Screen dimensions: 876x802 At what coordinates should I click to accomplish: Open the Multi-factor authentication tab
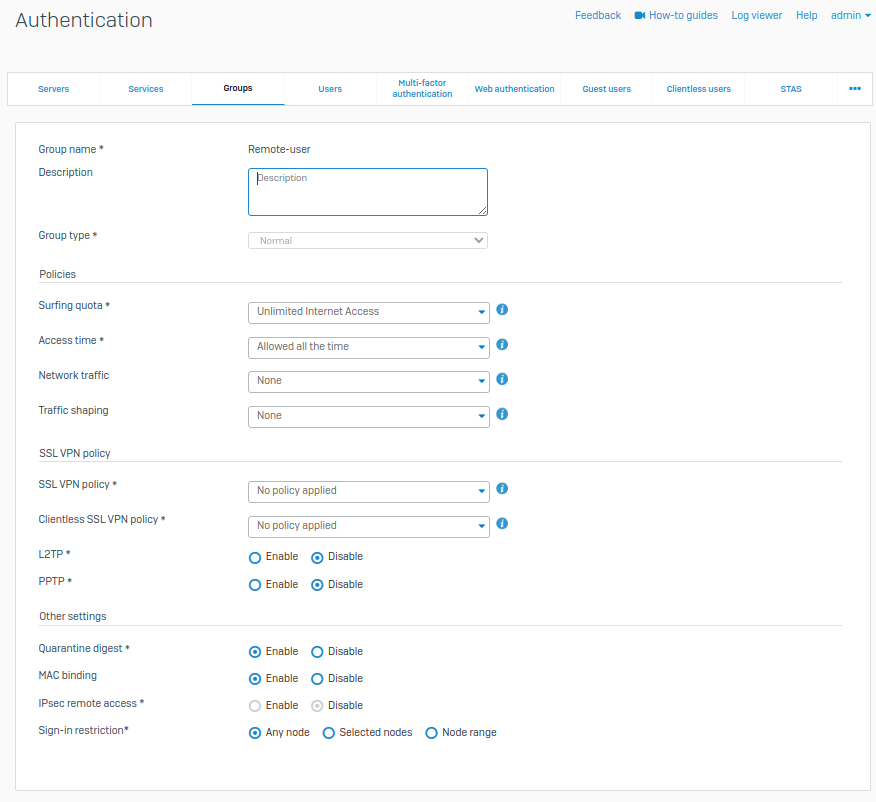[422, 89]
